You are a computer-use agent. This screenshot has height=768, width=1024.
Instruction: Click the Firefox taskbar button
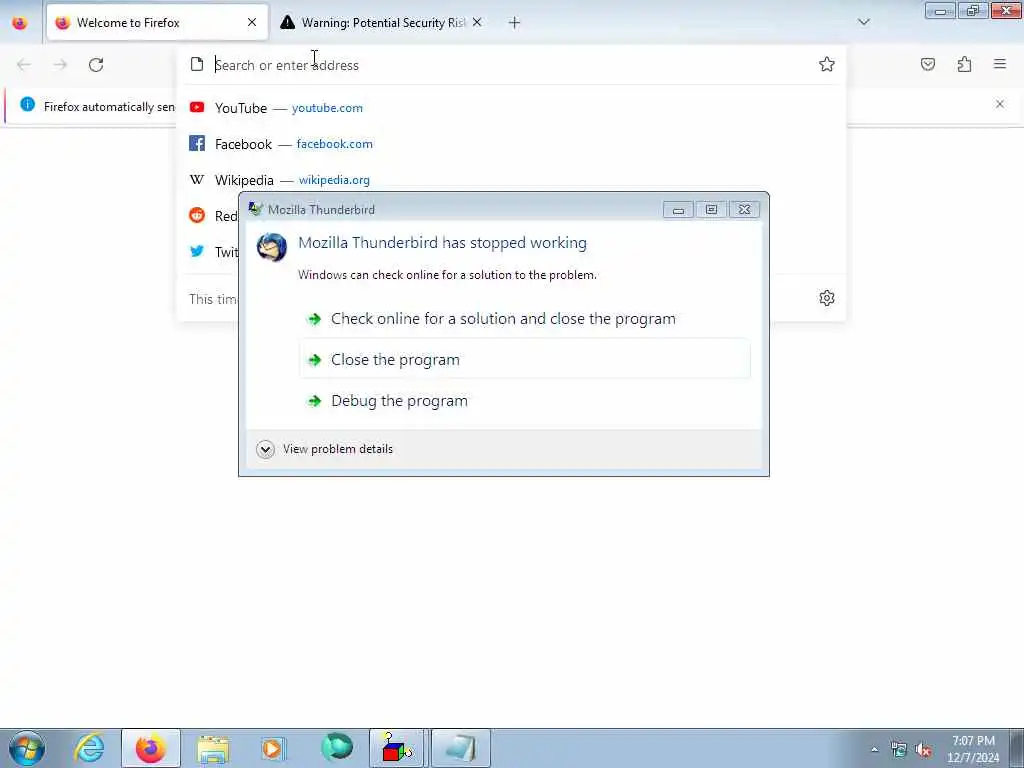pos(150,748)
